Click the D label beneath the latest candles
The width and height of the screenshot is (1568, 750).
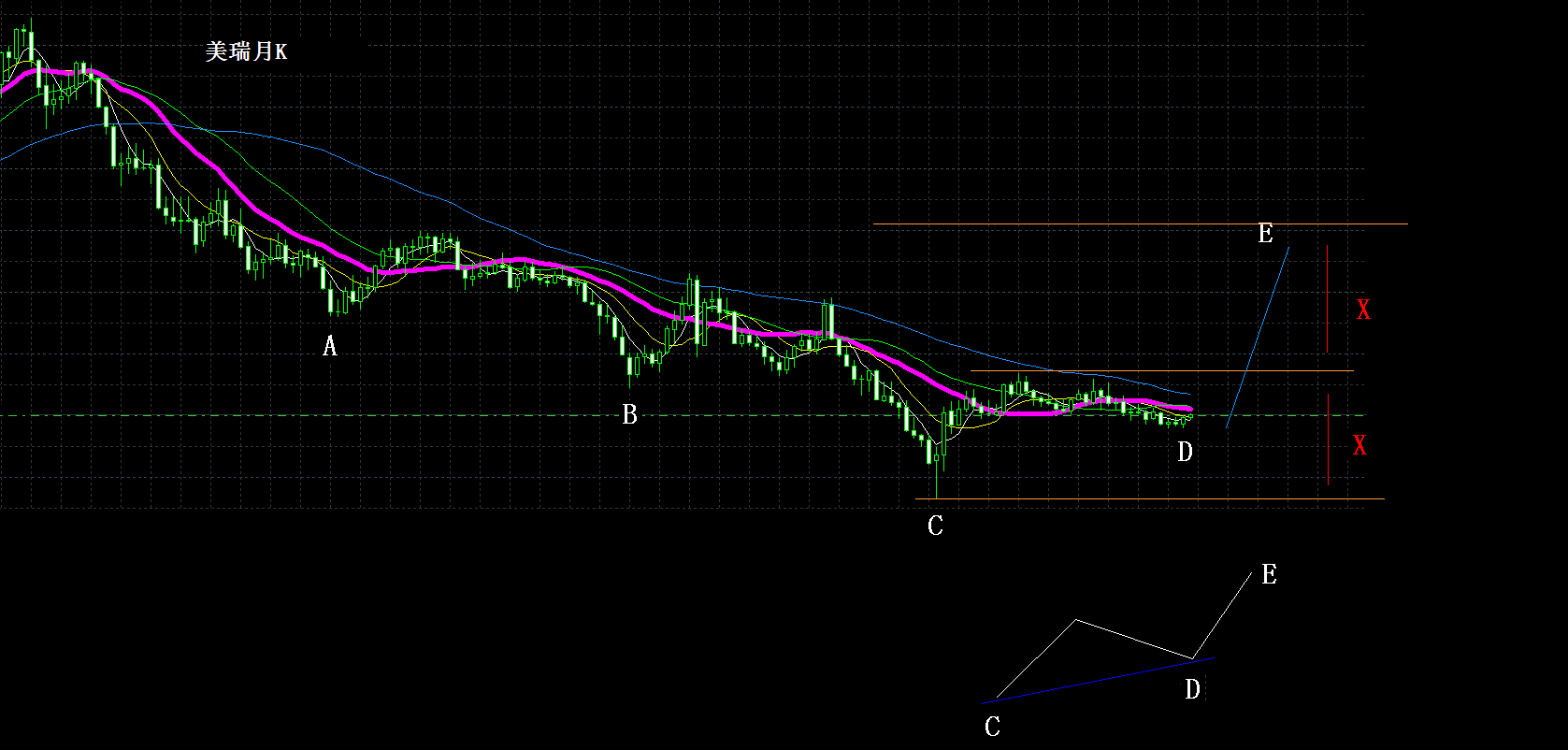coord(1185,453)
